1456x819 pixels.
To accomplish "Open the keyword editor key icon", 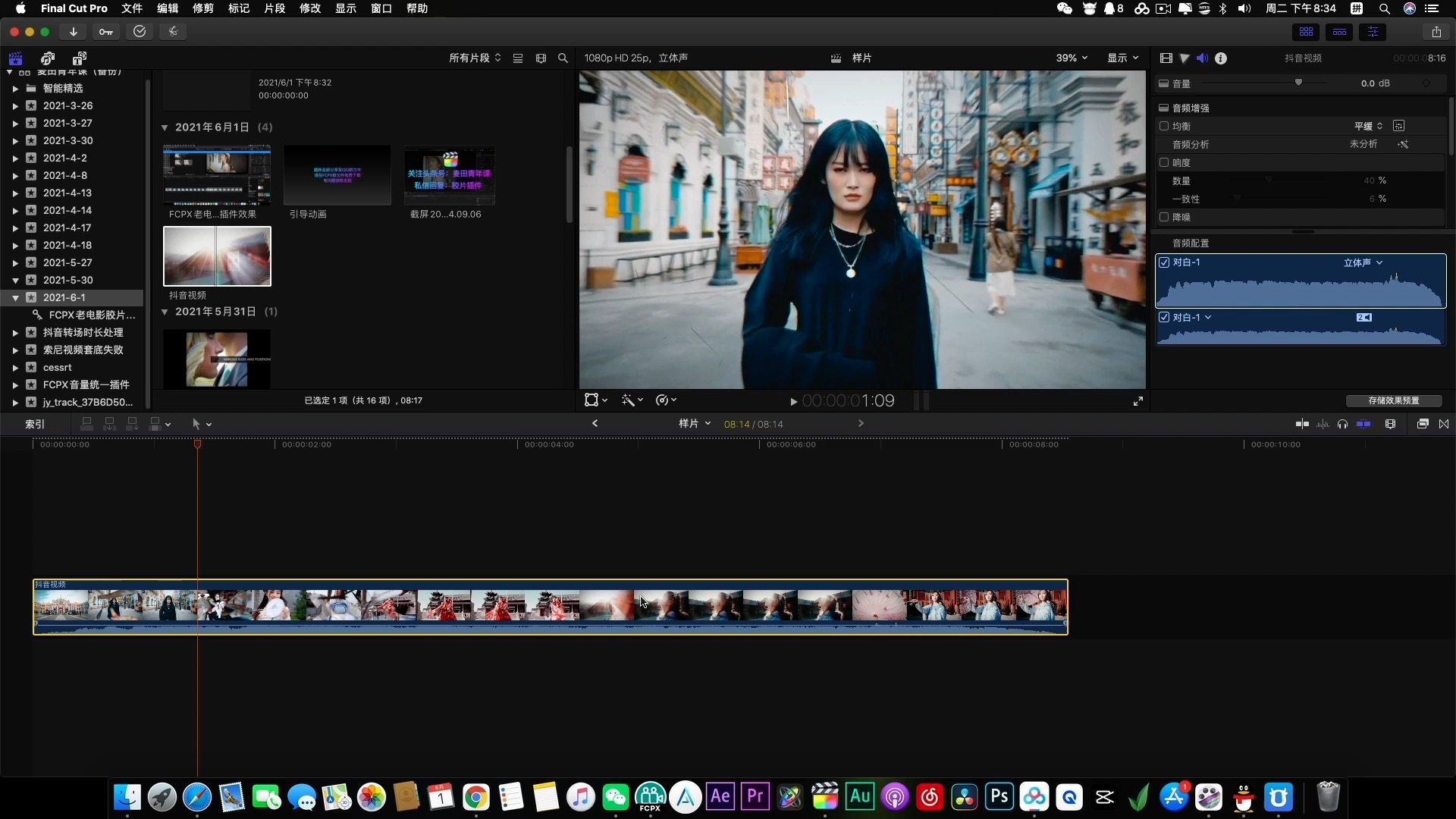I will [106, 32].
